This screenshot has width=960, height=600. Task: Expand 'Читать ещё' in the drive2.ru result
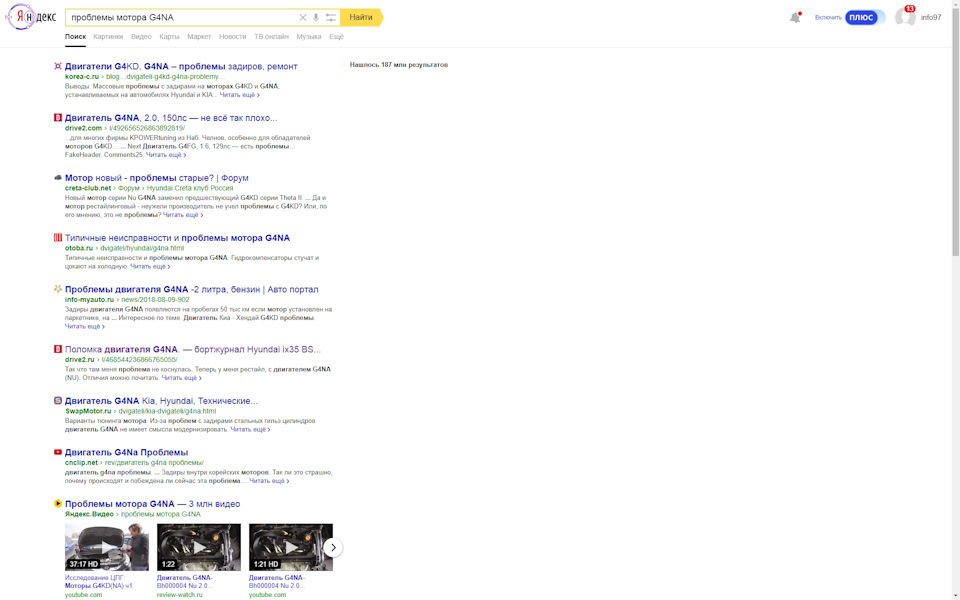(x=181, y=378)
